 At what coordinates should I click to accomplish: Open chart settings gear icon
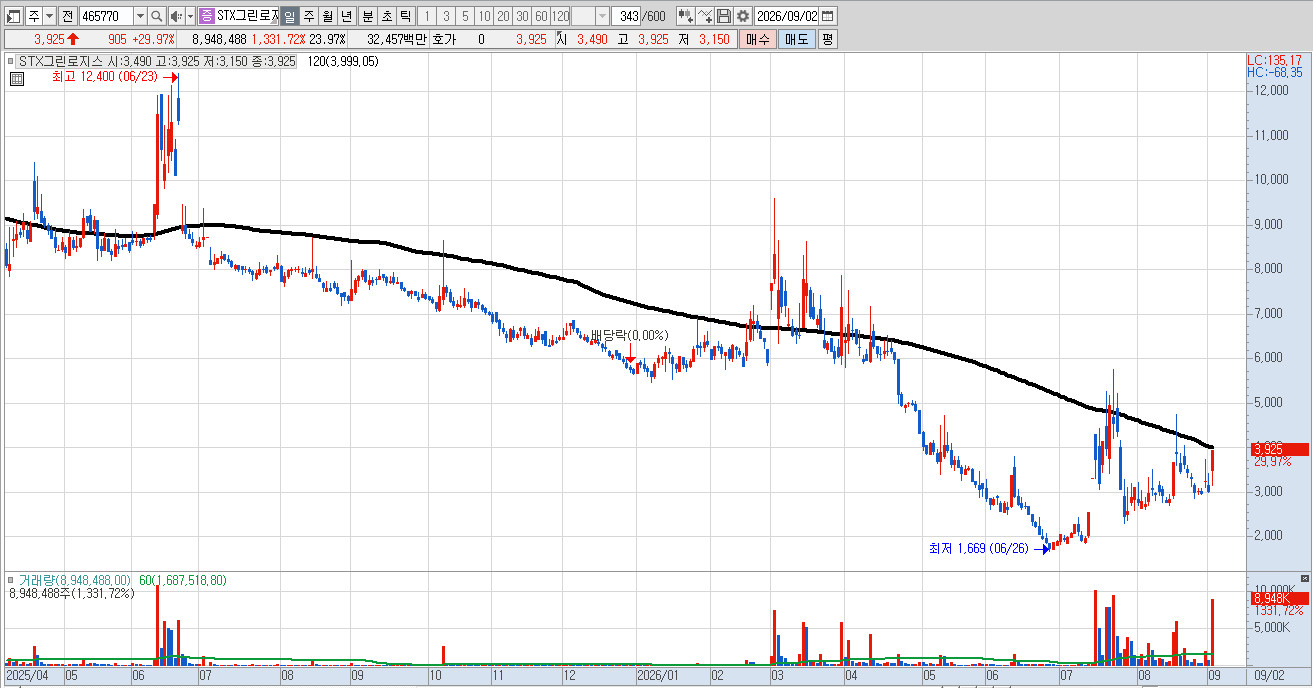tap(743, 16)
